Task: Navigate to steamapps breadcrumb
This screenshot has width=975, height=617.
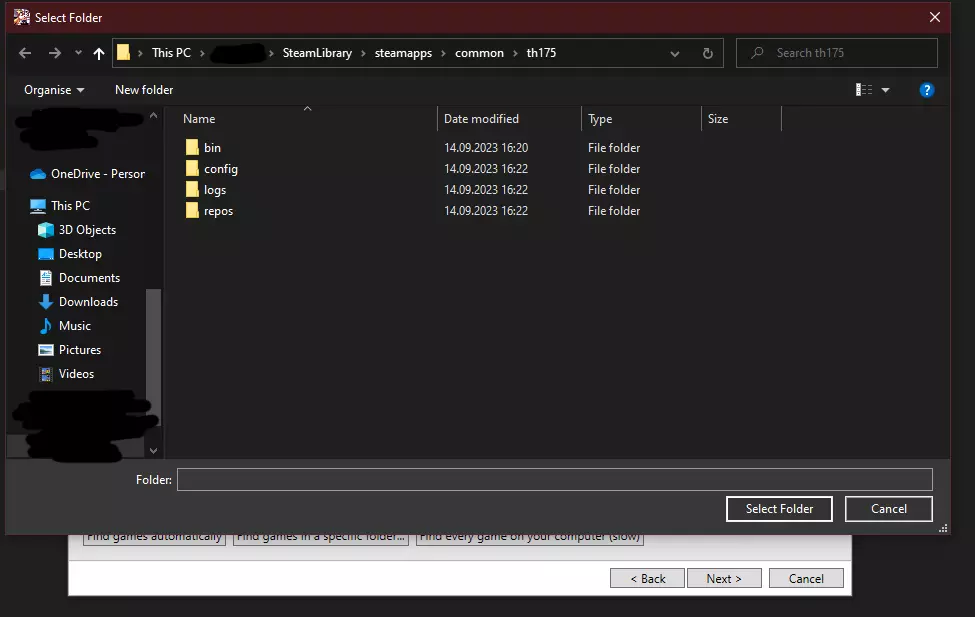Action: pos(403,53)
